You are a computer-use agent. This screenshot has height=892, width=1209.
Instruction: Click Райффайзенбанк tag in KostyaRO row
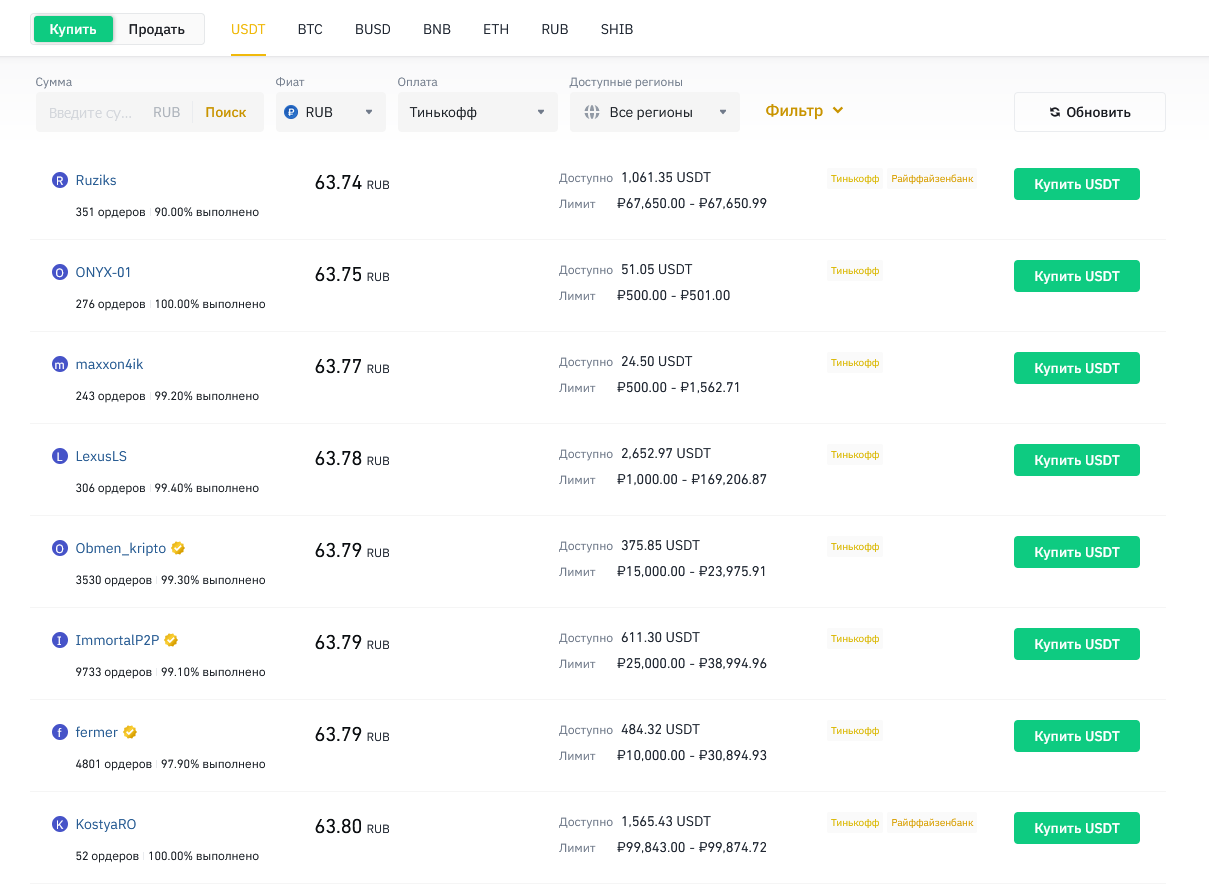point(932,823)
